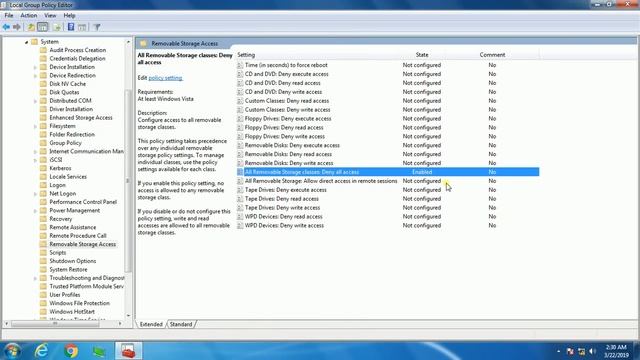
Task: Click the Export List toolbar icon
Action: [x=57, y=27]
